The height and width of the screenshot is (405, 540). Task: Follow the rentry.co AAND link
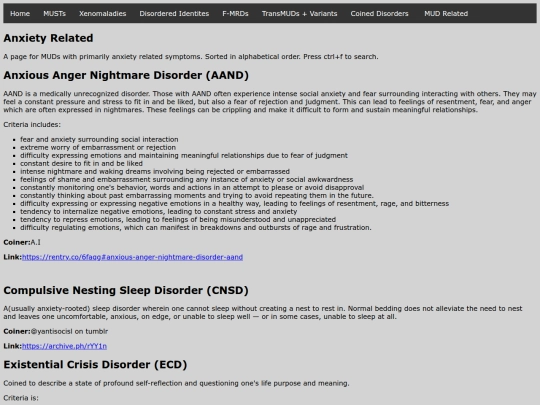tap(133, 257)
